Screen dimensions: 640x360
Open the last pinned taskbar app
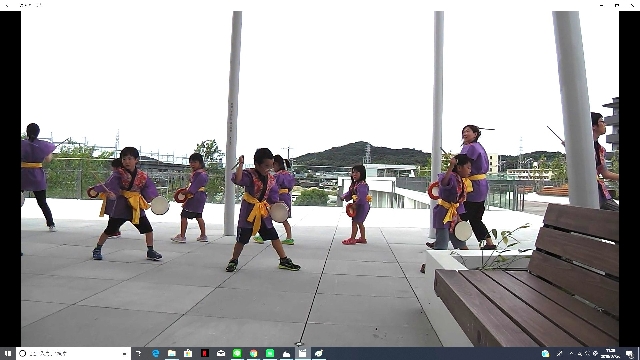(319, 353)
